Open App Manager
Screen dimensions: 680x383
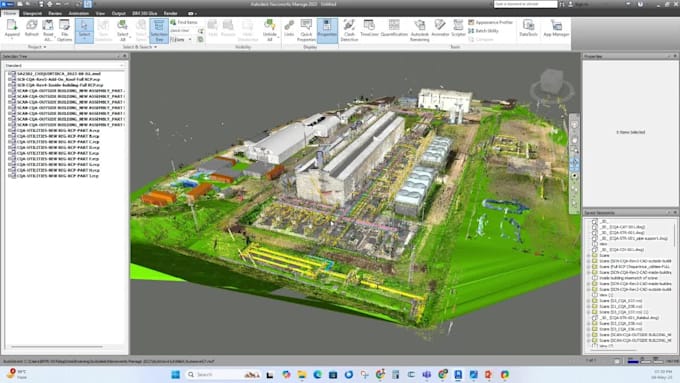[556, 28]
